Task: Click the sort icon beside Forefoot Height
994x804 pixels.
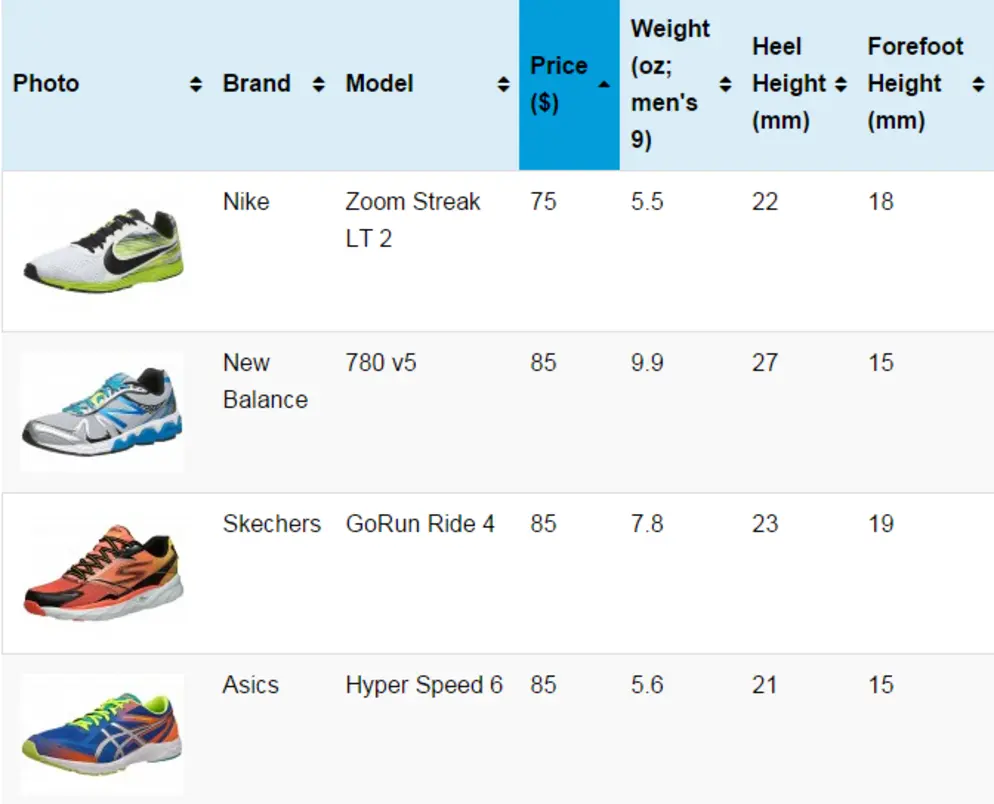Action: 976,84
